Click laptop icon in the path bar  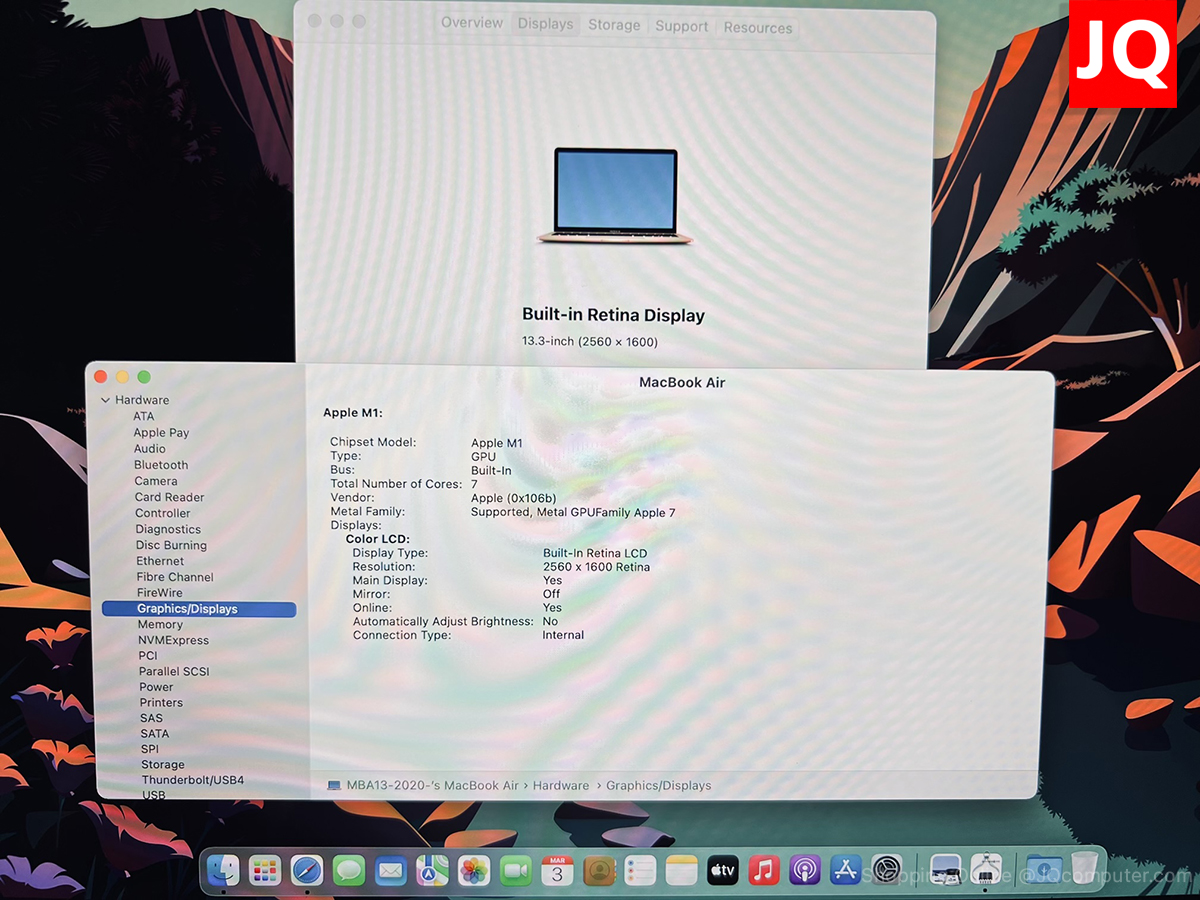pyautogui.click(x=334, y=786)
